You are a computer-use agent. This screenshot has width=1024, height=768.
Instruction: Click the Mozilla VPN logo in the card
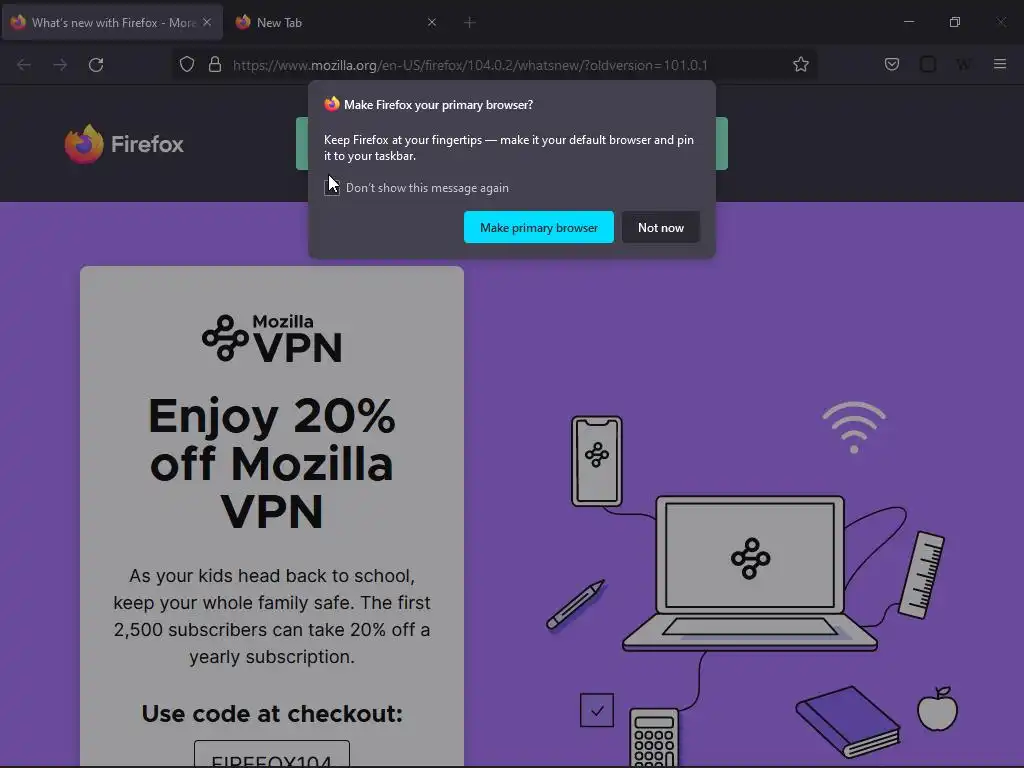272,338
